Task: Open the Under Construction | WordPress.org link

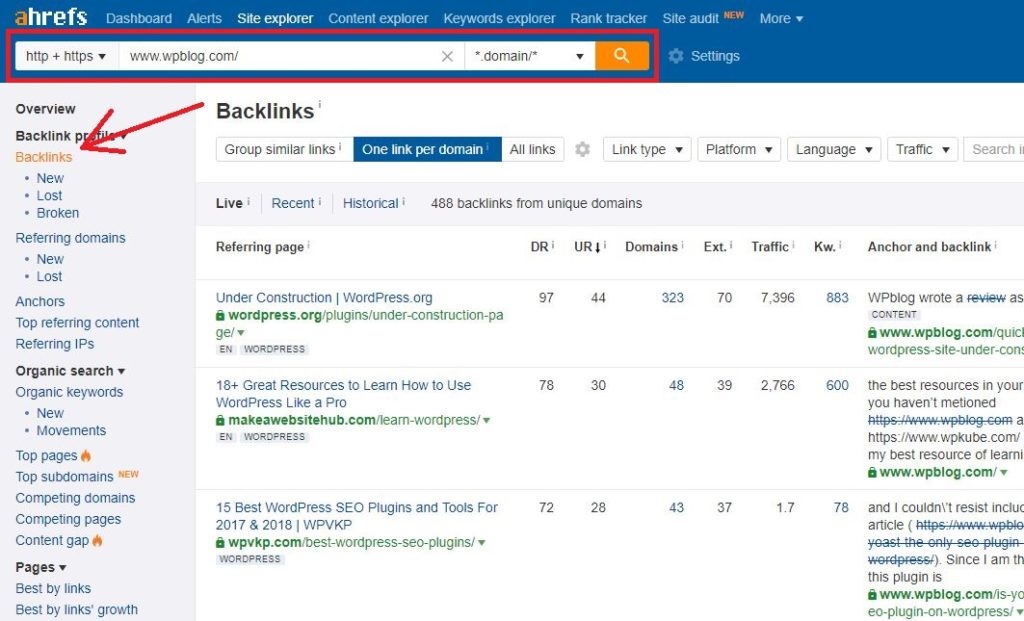Action: click(x=324, y=298)
